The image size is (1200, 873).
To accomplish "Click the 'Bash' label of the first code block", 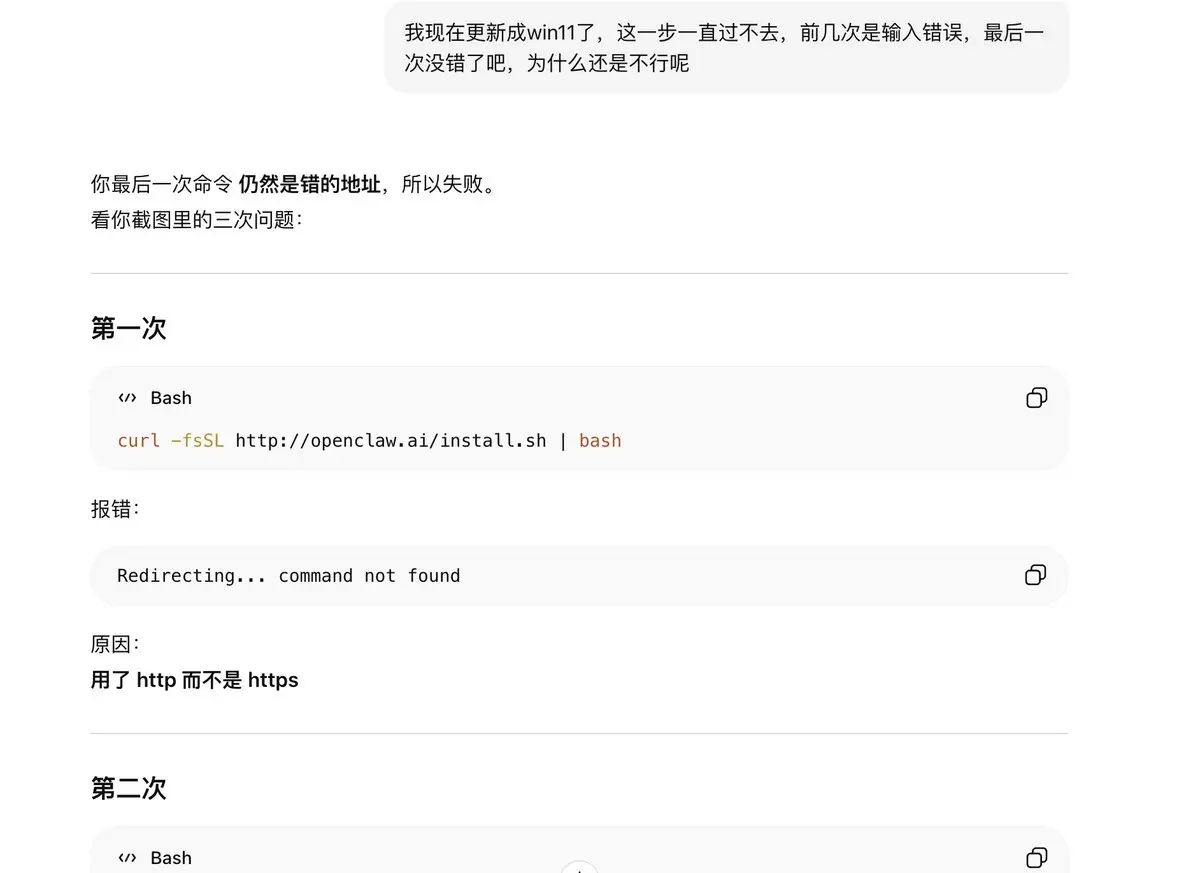I will click(171, 398).
